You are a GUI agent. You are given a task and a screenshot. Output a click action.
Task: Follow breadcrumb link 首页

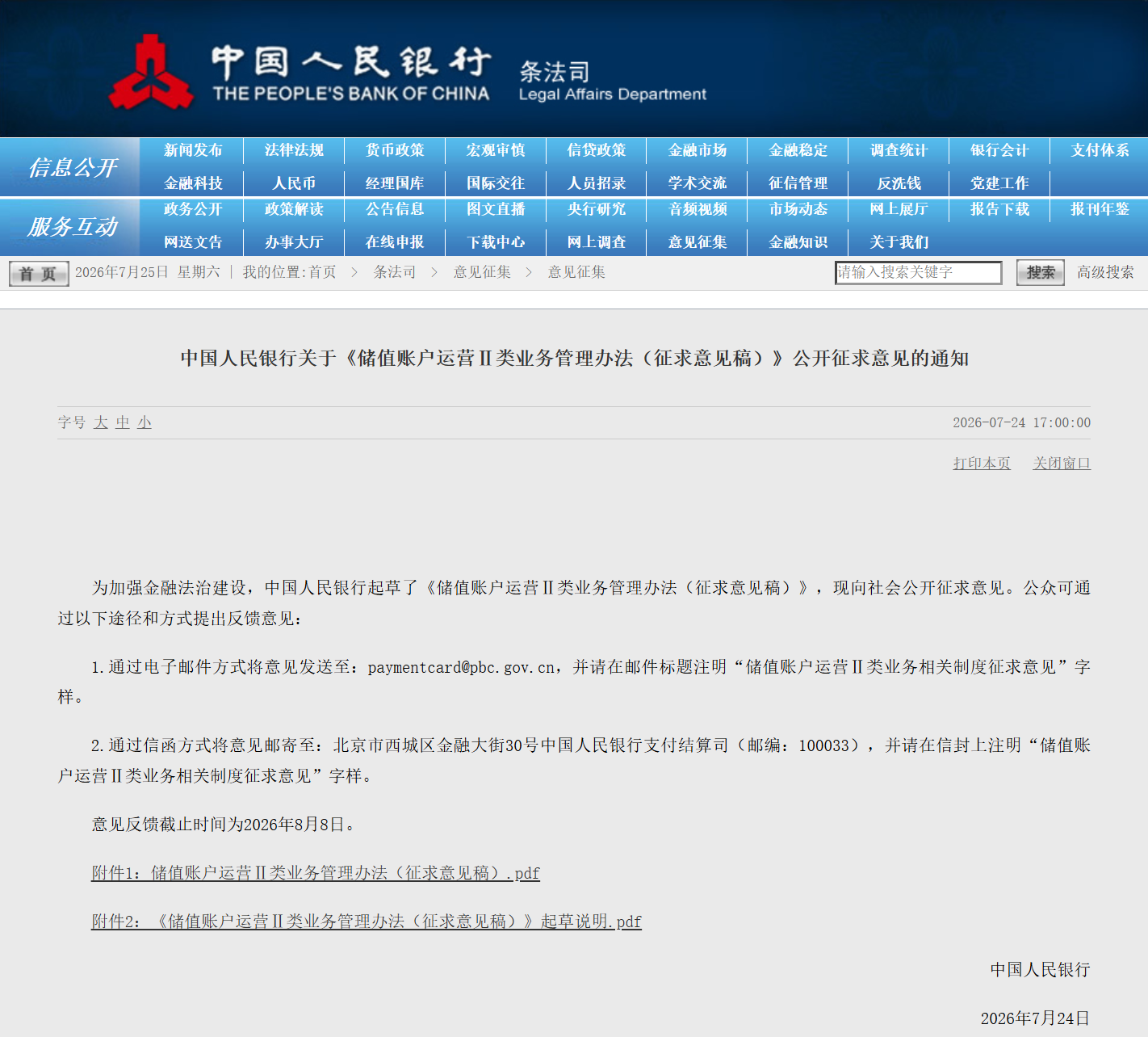322,272
